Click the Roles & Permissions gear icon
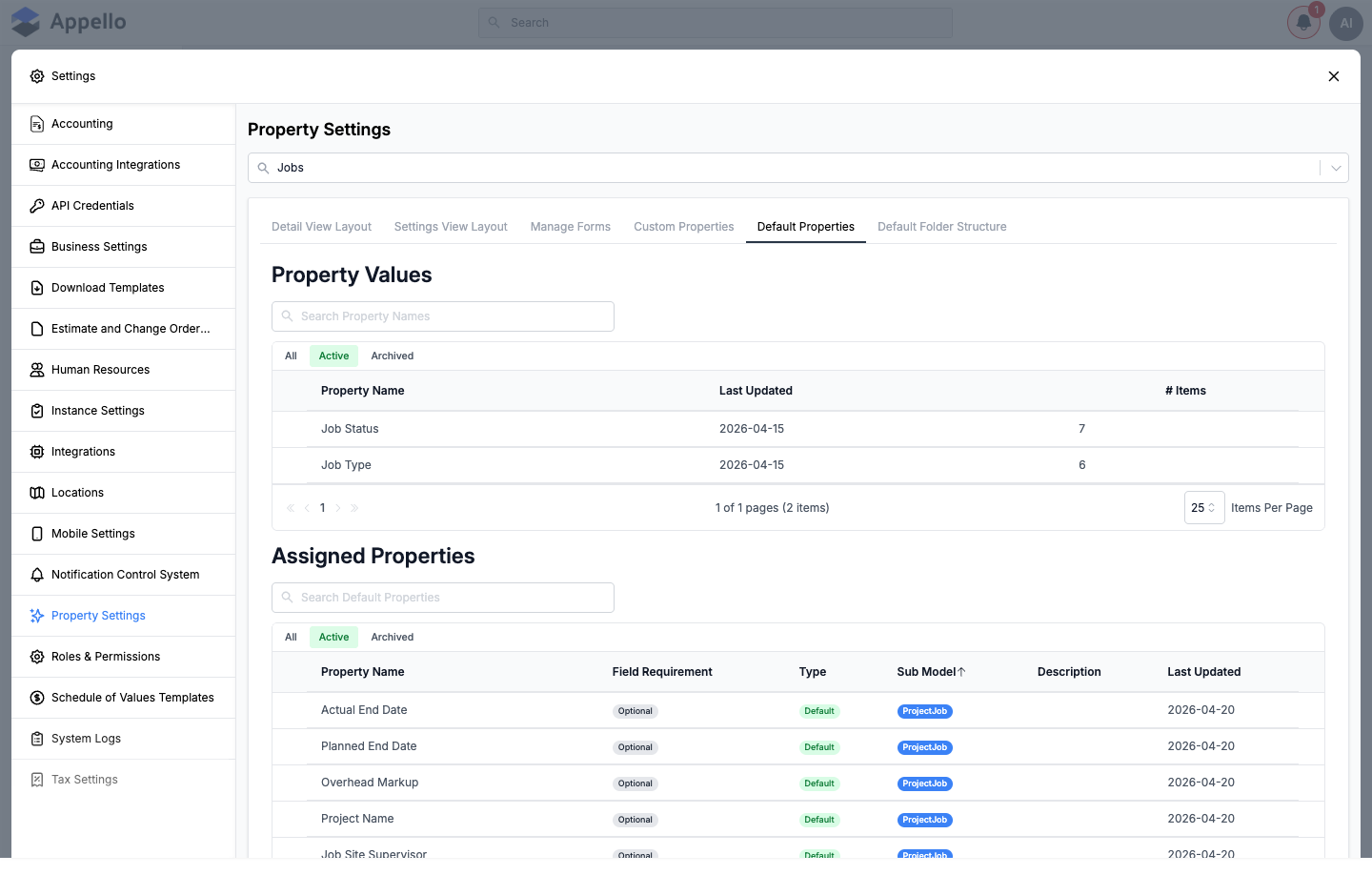Viewport: 1372px width, 875px height. [x=37, y=657]
